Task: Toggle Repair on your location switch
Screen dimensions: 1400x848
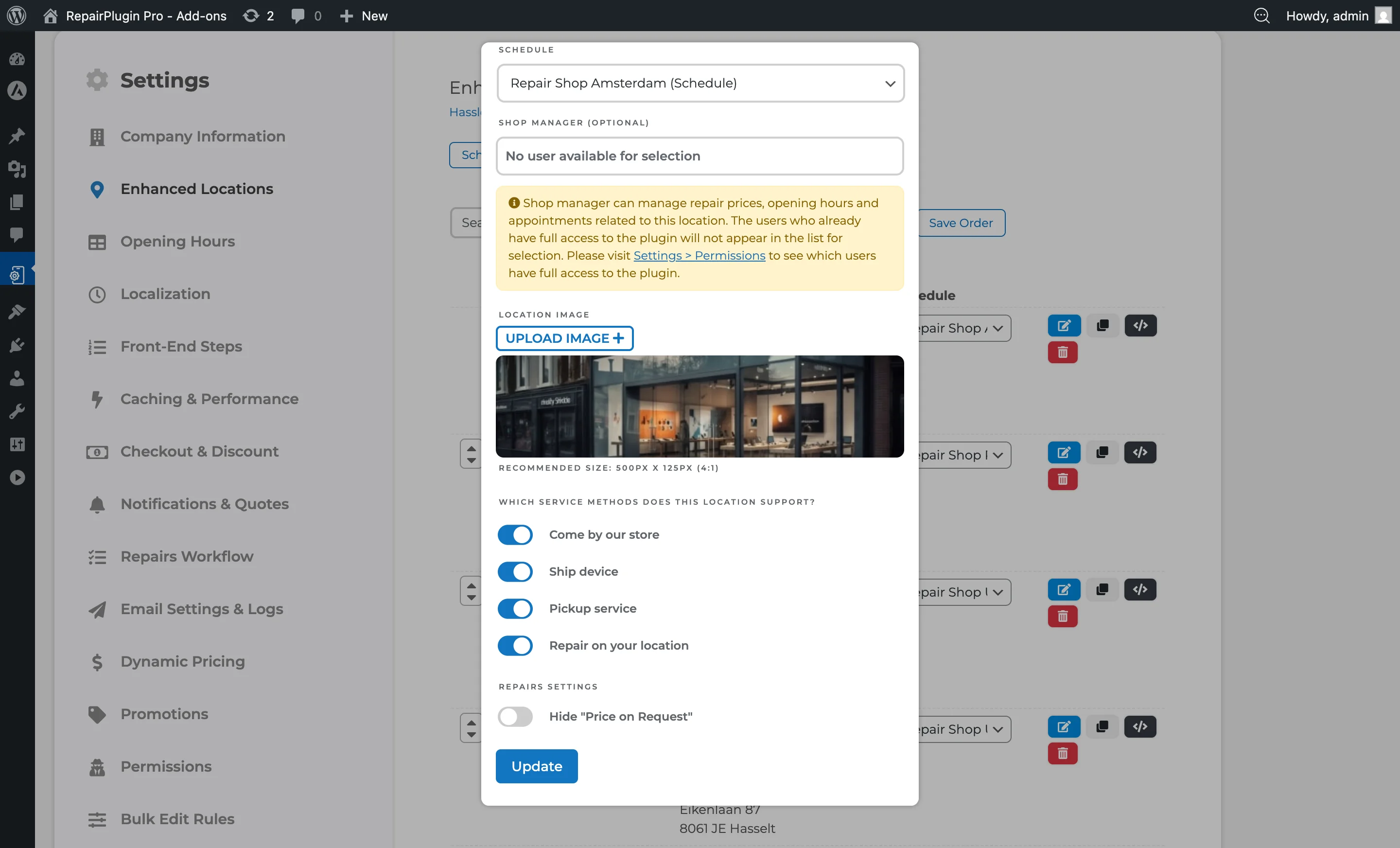Action: (515, 646)
